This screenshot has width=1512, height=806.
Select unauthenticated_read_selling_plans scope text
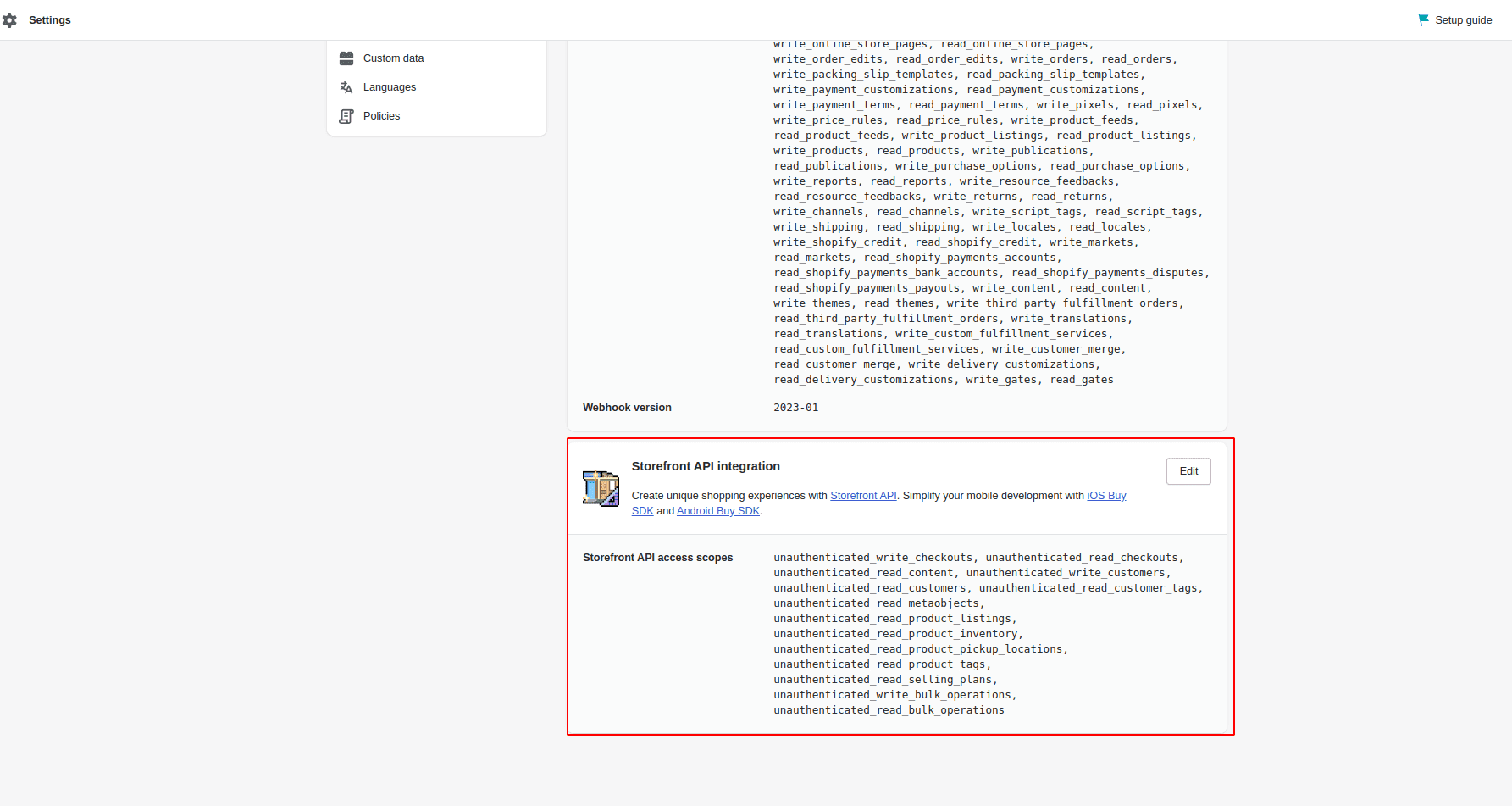(883, 680)
